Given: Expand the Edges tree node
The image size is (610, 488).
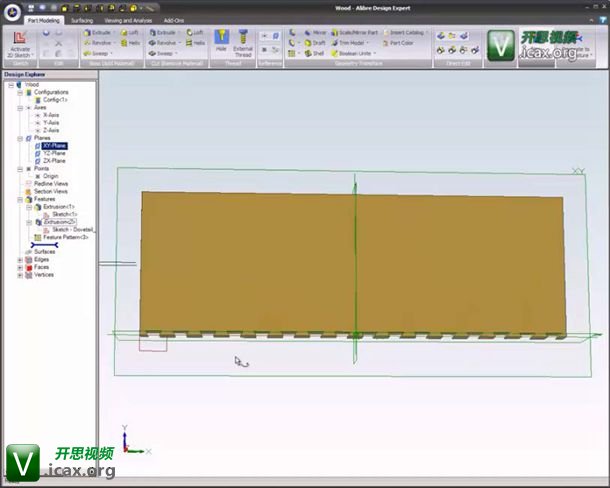Looking at the screenshot, I should point(20,259).
